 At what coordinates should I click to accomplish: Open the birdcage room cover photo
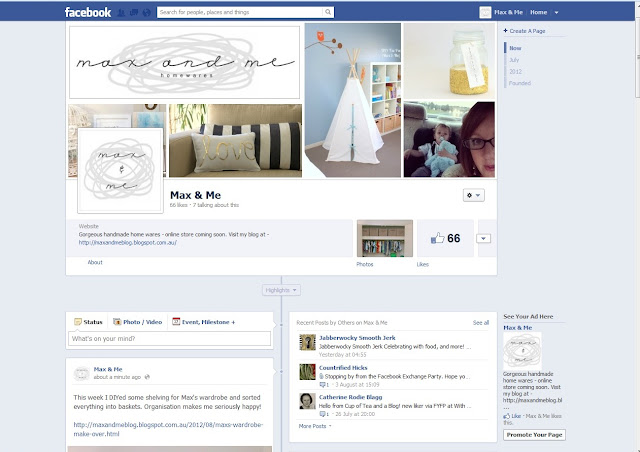point(117,116)
